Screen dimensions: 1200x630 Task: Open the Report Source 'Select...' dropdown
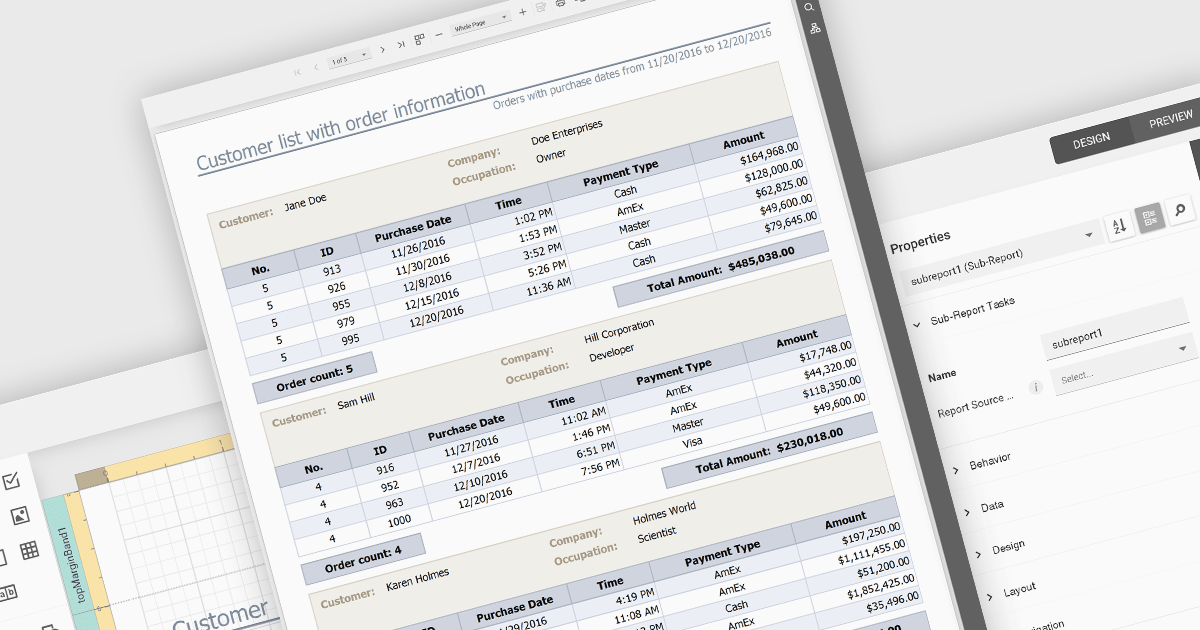click(1123, 363)
